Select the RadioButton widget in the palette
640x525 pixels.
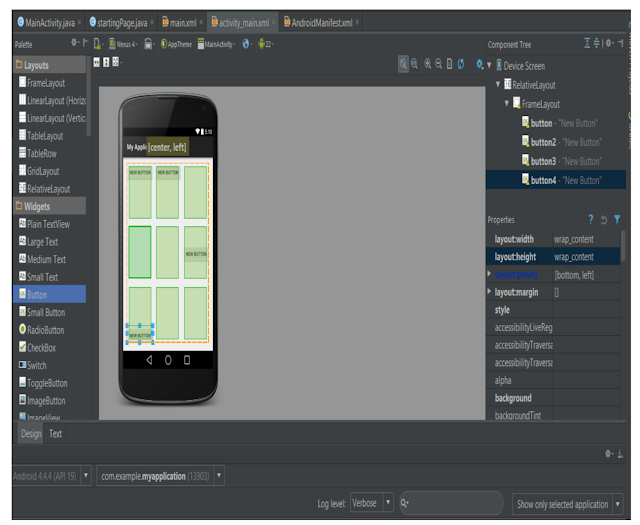(45, 330)
